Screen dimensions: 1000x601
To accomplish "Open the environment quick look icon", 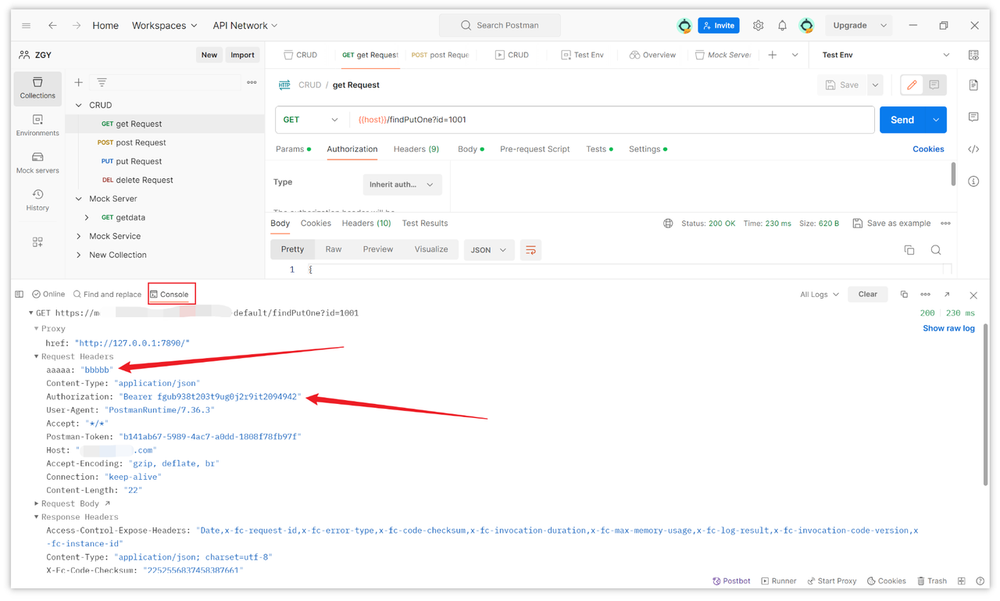I will [x=973, y=55].
